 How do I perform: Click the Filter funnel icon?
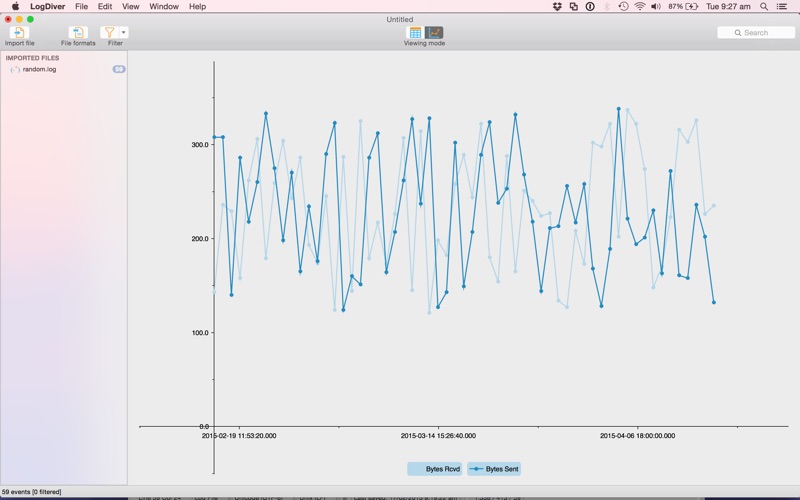click(x=109, y=33)
